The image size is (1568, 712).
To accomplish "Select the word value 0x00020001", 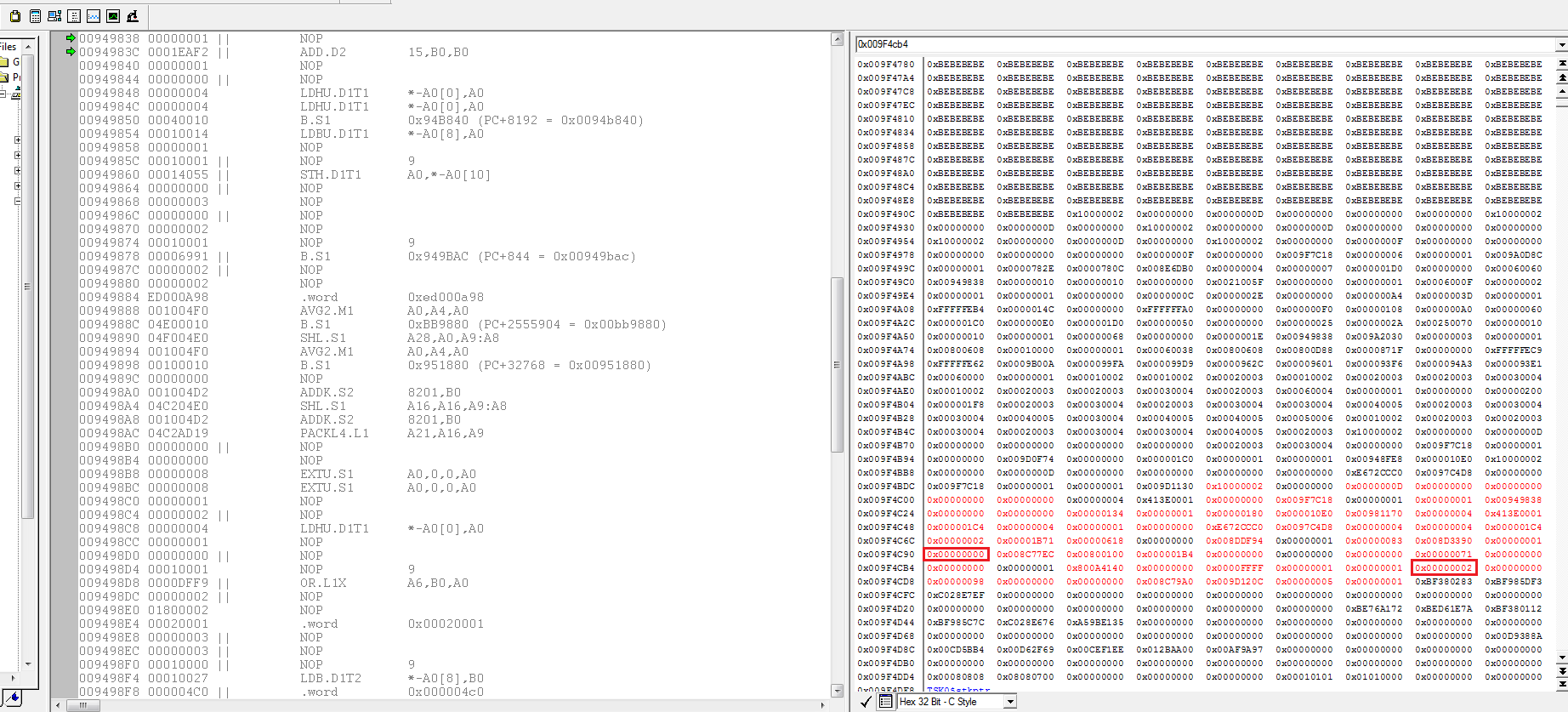I will 446,624.
